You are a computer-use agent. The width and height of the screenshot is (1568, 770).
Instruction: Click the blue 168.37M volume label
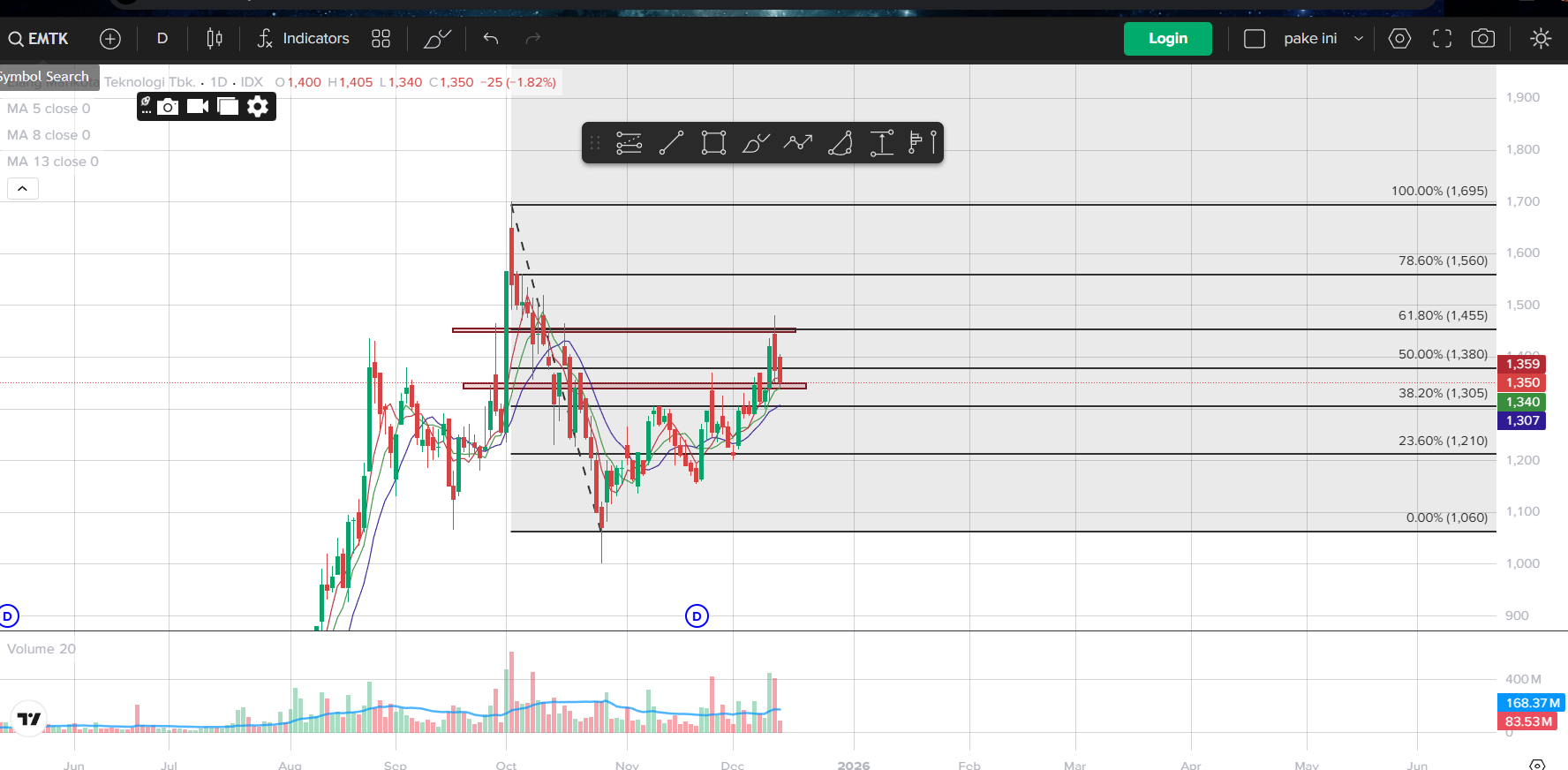tap(1532, 703)
